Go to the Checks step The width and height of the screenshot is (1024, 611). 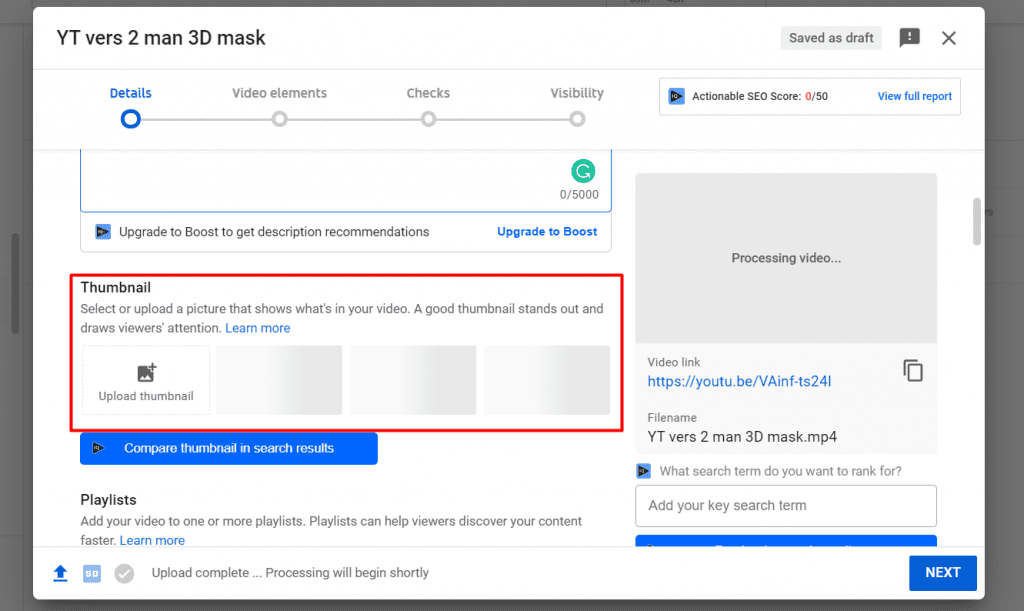point(428,93)
